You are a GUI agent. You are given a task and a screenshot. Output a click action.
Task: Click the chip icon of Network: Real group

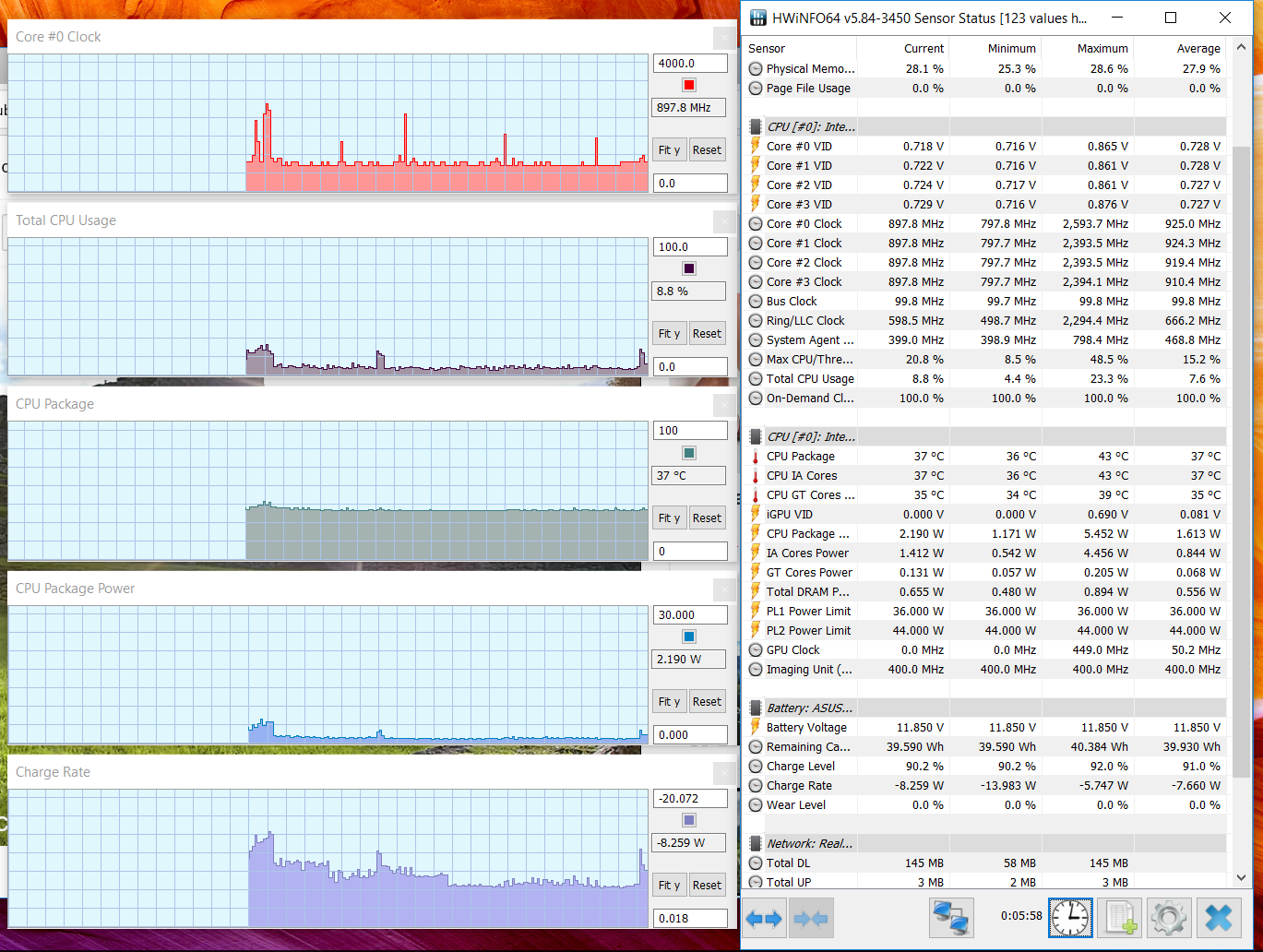click(x=756, y=843)
